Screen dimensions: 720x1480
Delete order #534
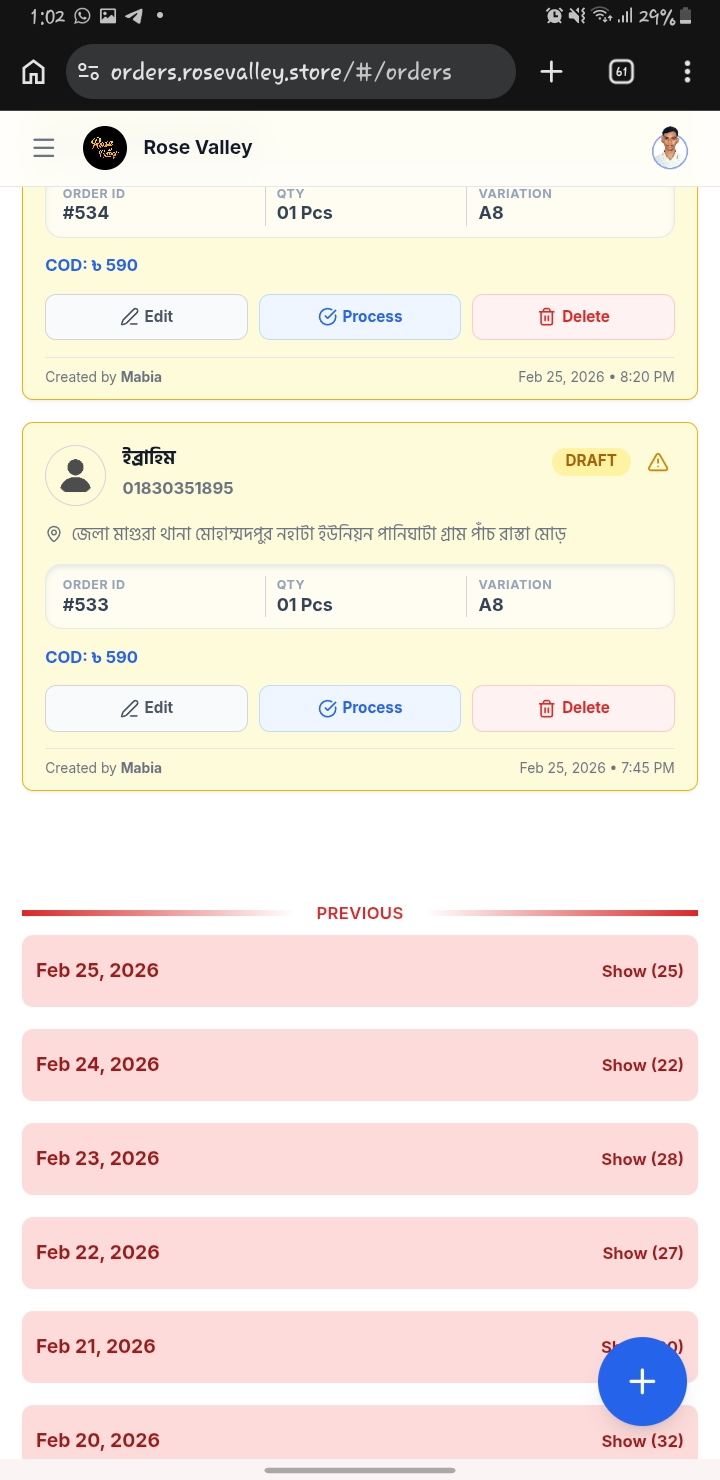[573, 317]
